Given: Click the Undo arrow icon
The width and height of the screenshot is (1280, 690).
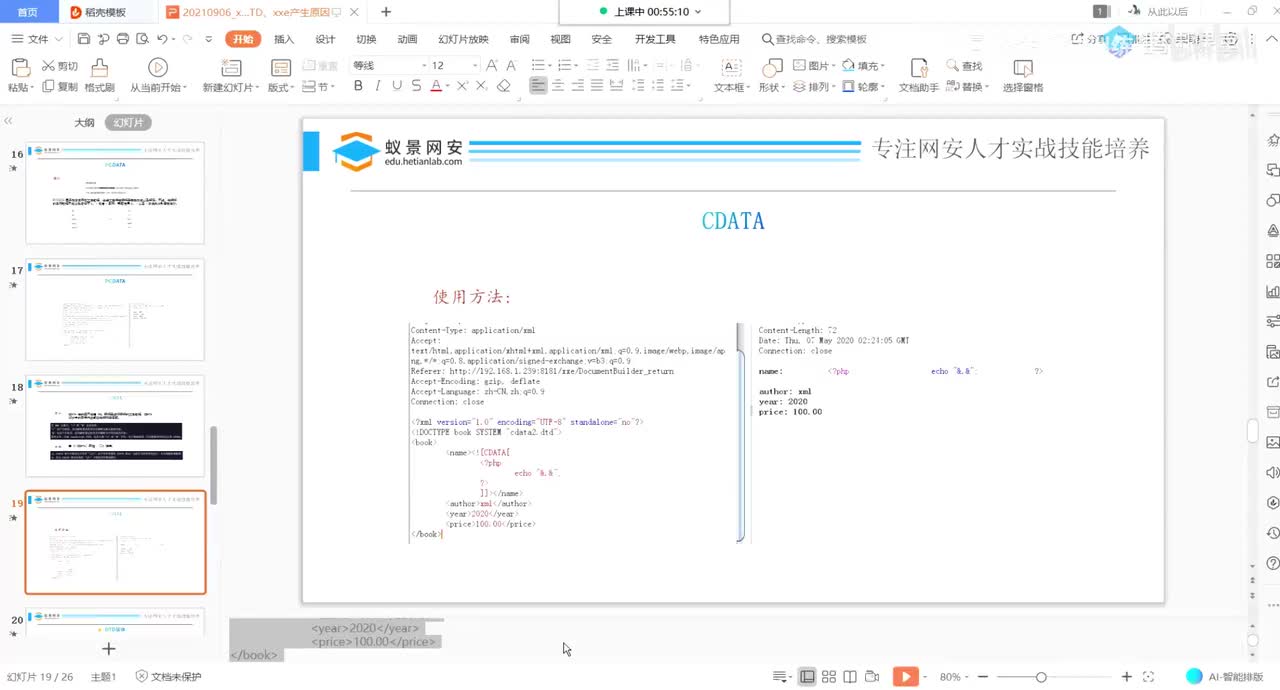Looking at the screenshot, I should point(161,39).
